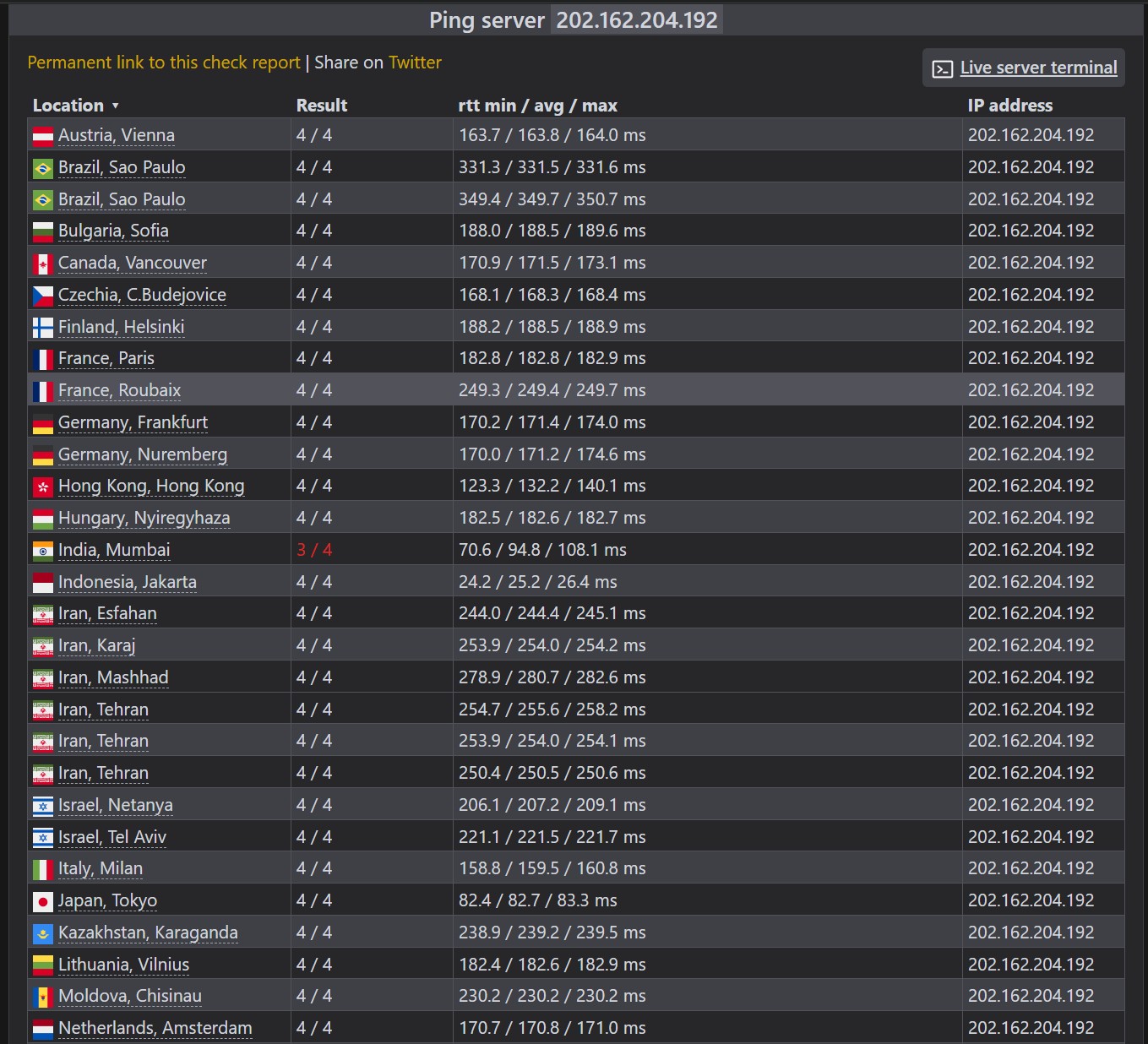
Task: Open the Netherlands, Amsterdam location link
Action: (155, 1028)
